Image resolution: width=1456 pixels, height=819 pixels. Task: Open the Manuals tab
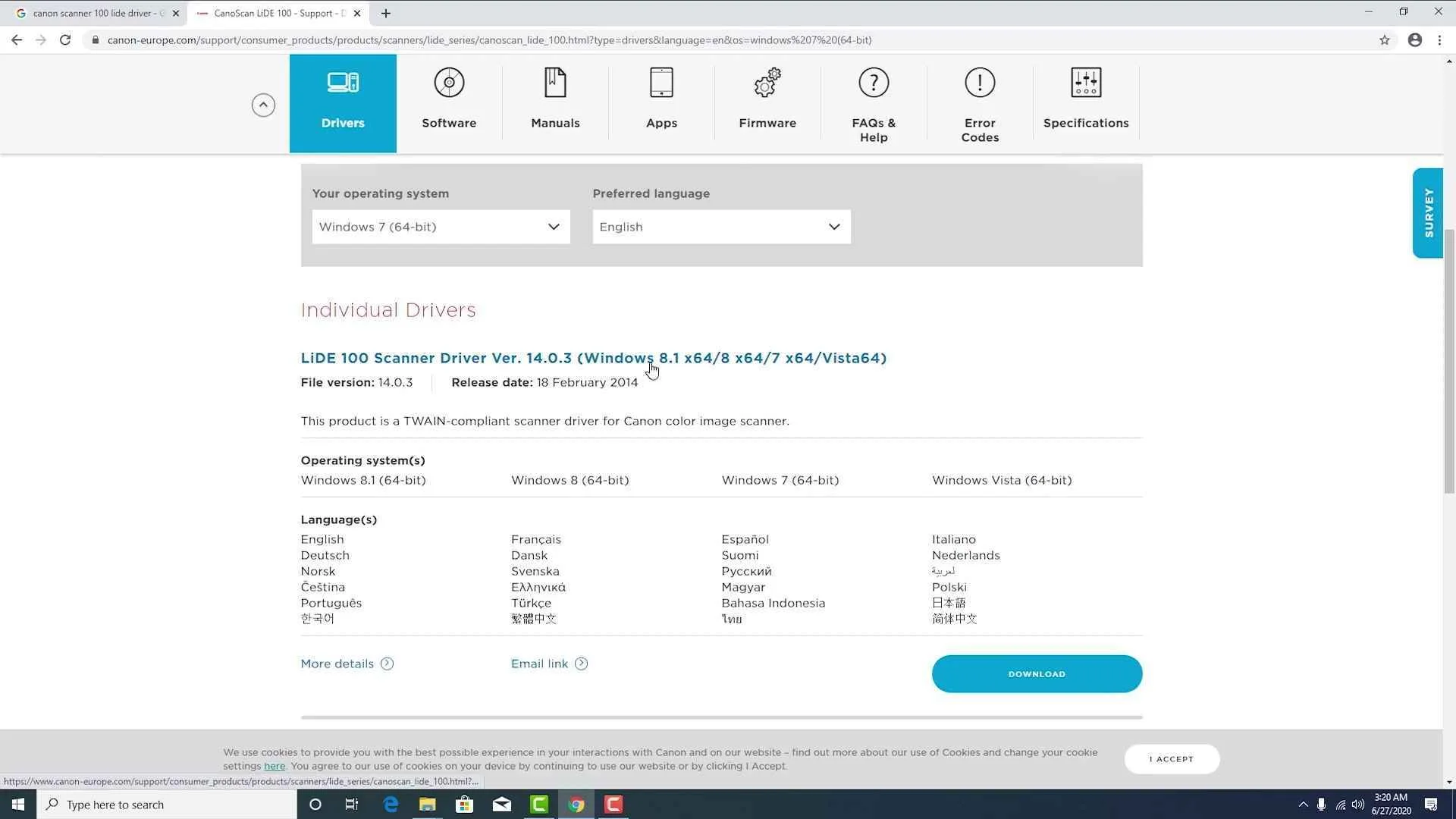555,103
